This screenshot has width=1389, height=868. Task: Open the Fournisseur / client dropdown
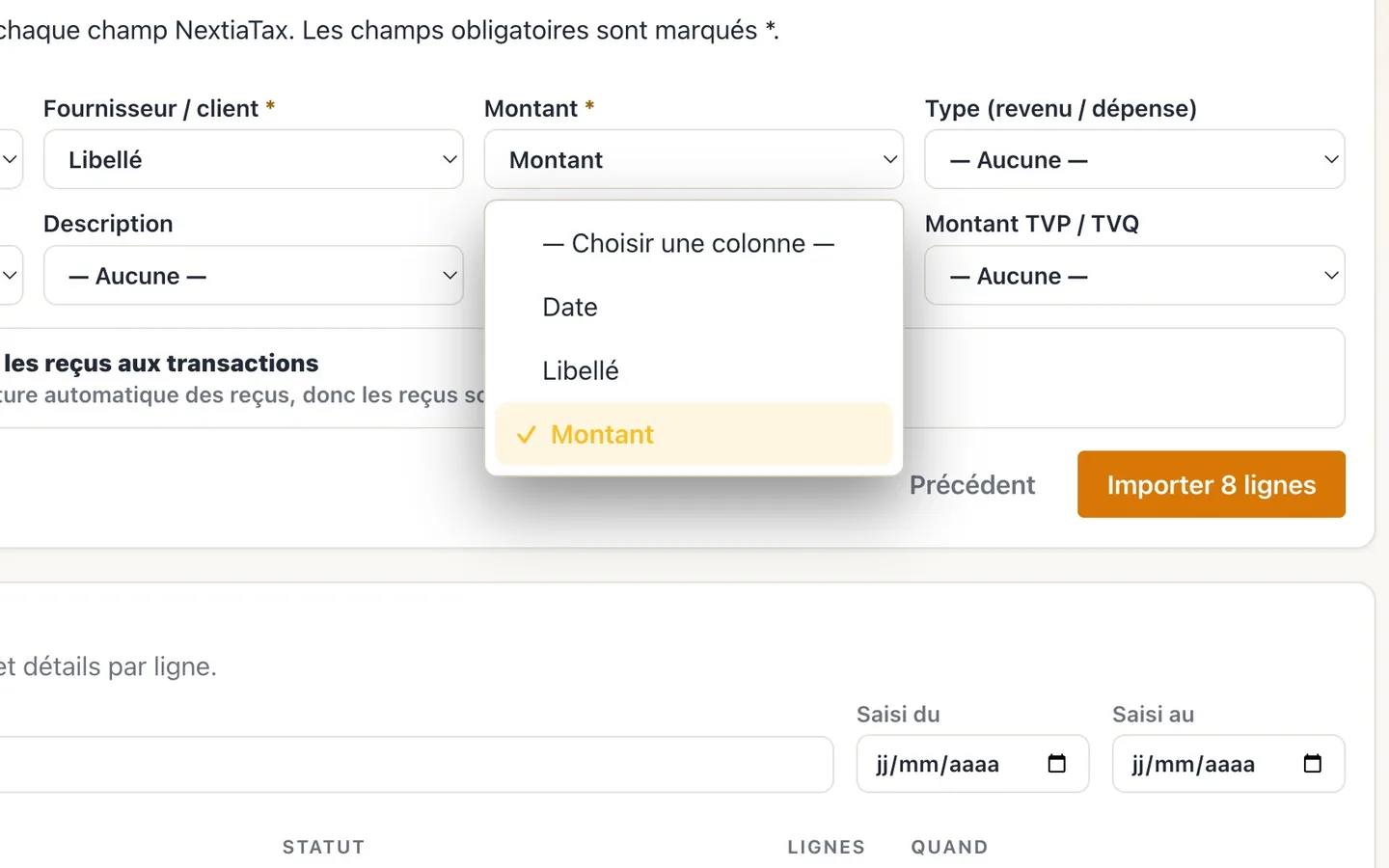tap(254, 159)
